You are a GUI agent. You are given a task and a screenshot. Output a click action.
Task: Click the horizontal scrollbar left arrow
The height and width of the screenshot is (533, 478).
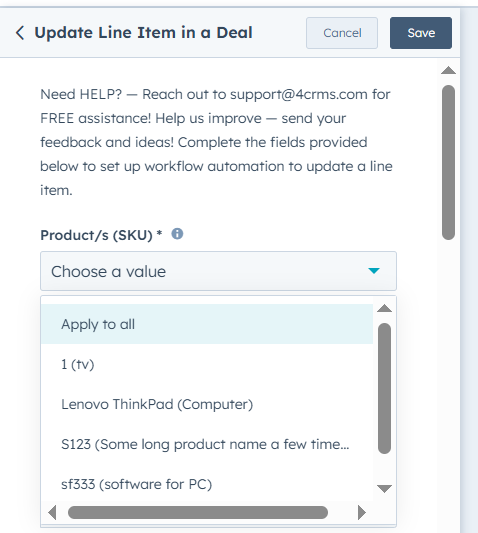coord(52,512)
